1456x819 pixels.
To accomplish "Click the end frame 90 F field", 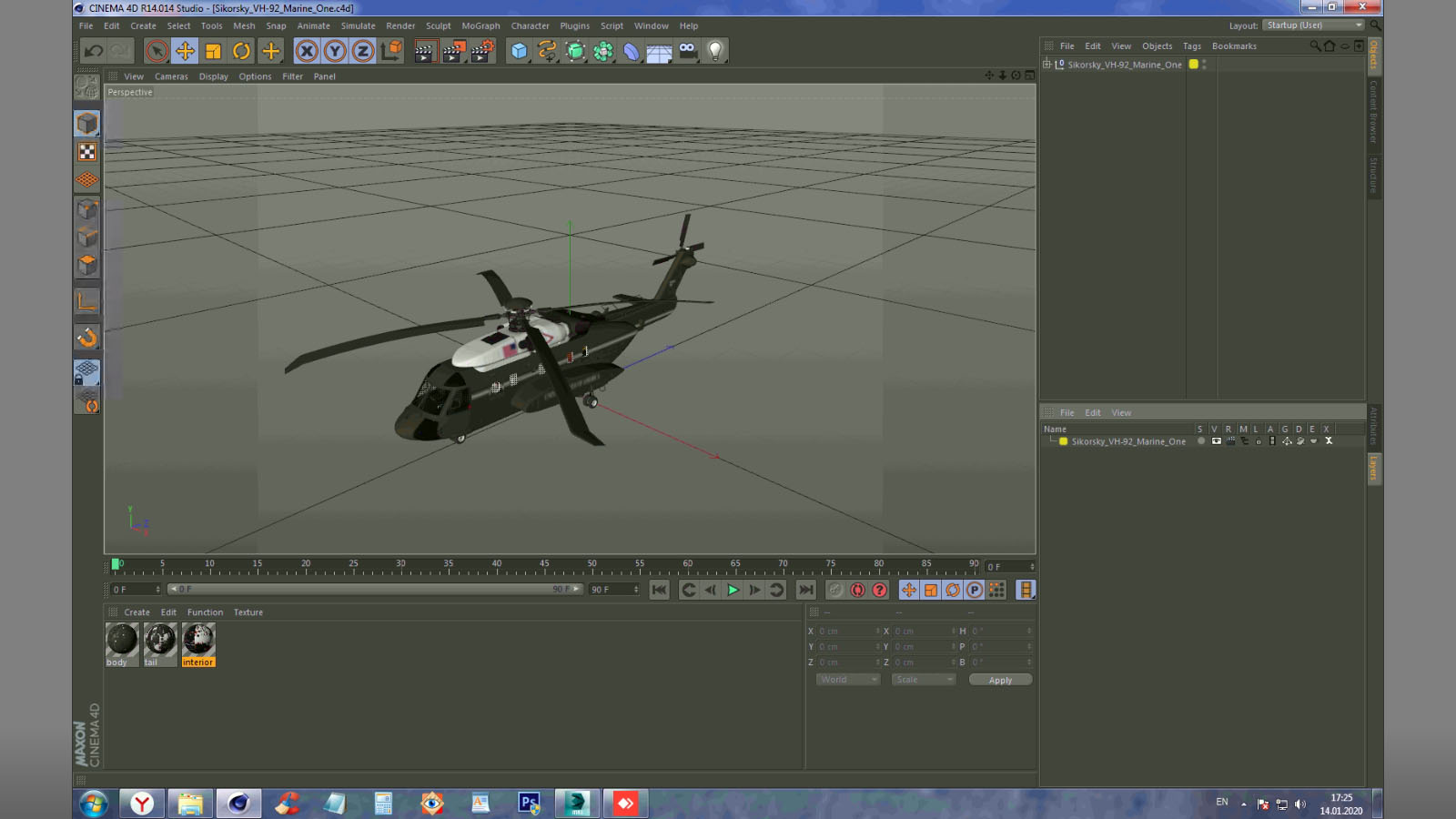I will (x=614, y=590).
